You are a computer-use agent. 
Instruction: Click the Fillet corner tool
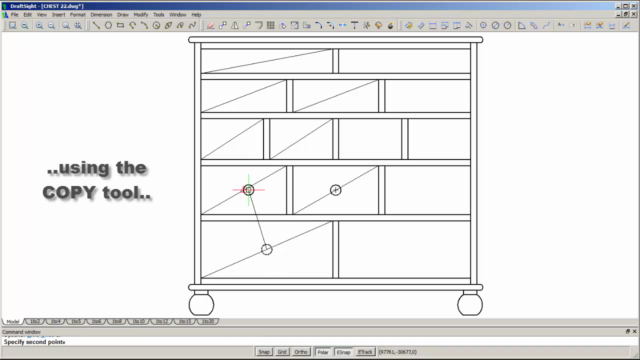(319, 25)
